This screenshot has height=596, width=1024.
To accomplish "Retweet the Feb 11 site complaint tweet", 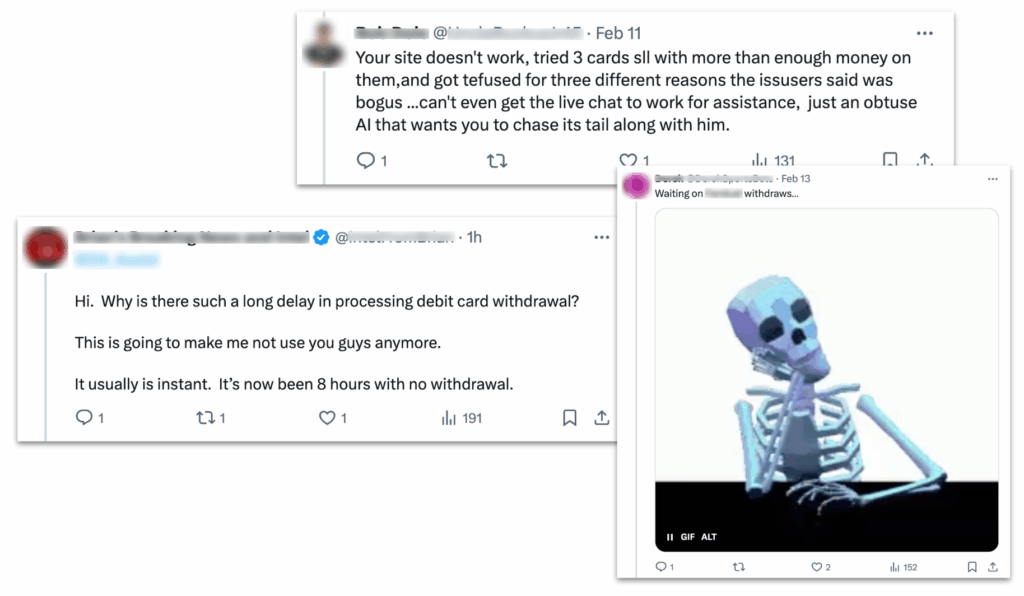I will [x=497, y=160].
